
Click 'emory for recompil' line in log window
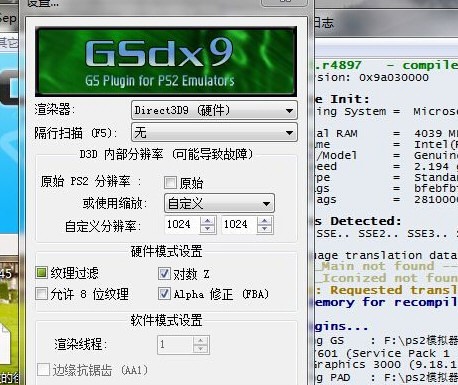(x=386, y=302)
